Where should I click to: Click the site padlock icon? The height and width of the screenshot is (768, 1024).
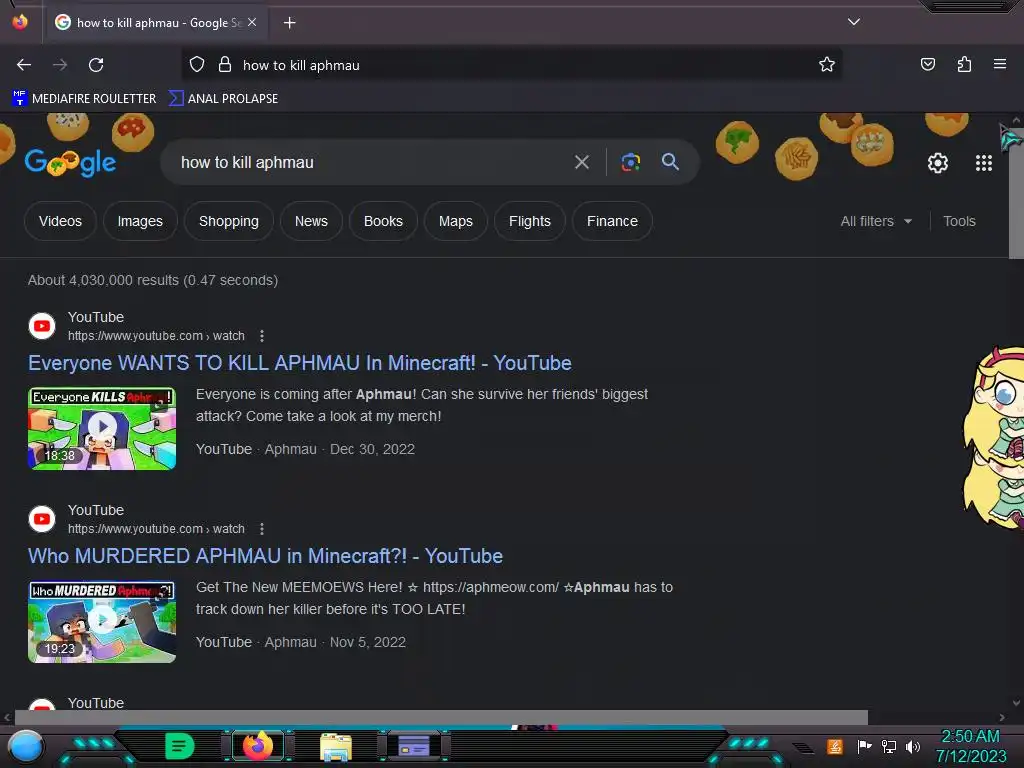coord(225,65)
